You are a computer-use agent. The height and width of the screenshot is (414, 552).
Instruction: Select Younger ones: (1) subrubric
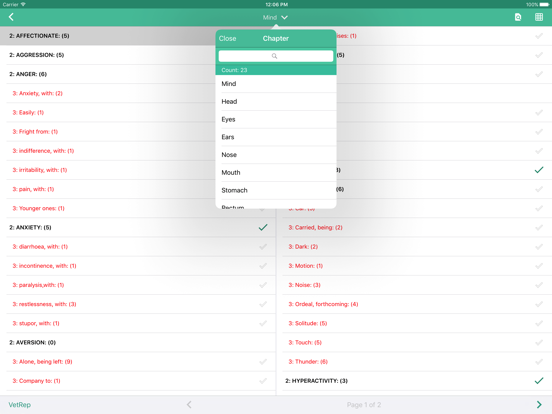38,208
